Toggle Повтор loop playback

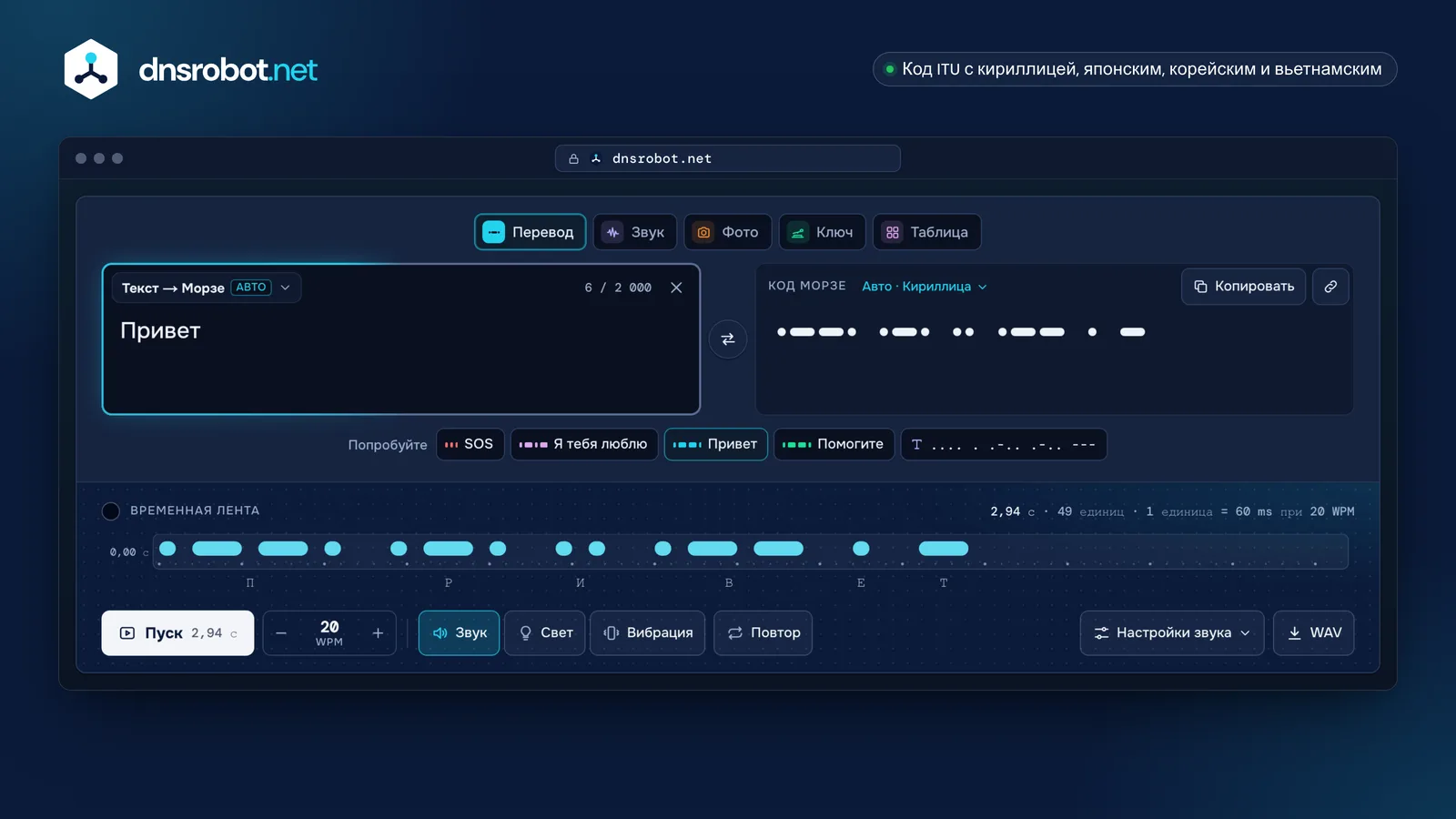(x=763, y=633)
